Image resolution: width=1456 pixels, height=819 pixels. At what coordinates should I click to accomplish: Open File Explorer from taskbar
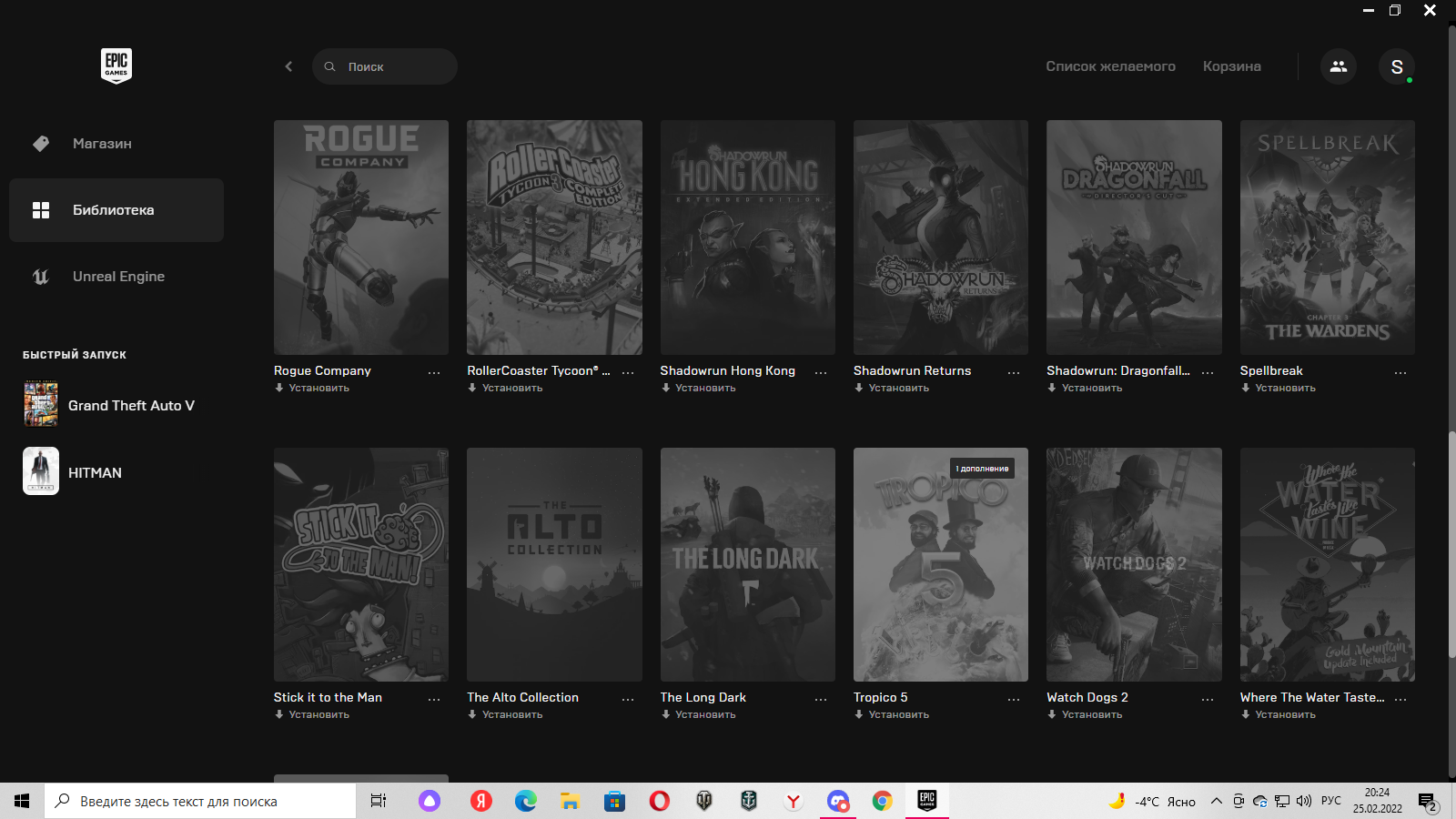pos(571,801)
